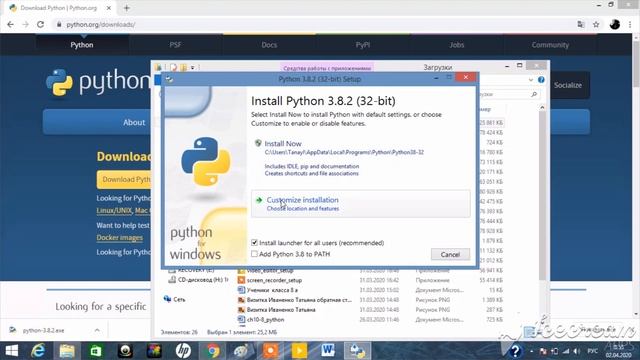Click the yellow Download Python button
The height and width of the screenshot is (360, 640).
tap(124, 180)
